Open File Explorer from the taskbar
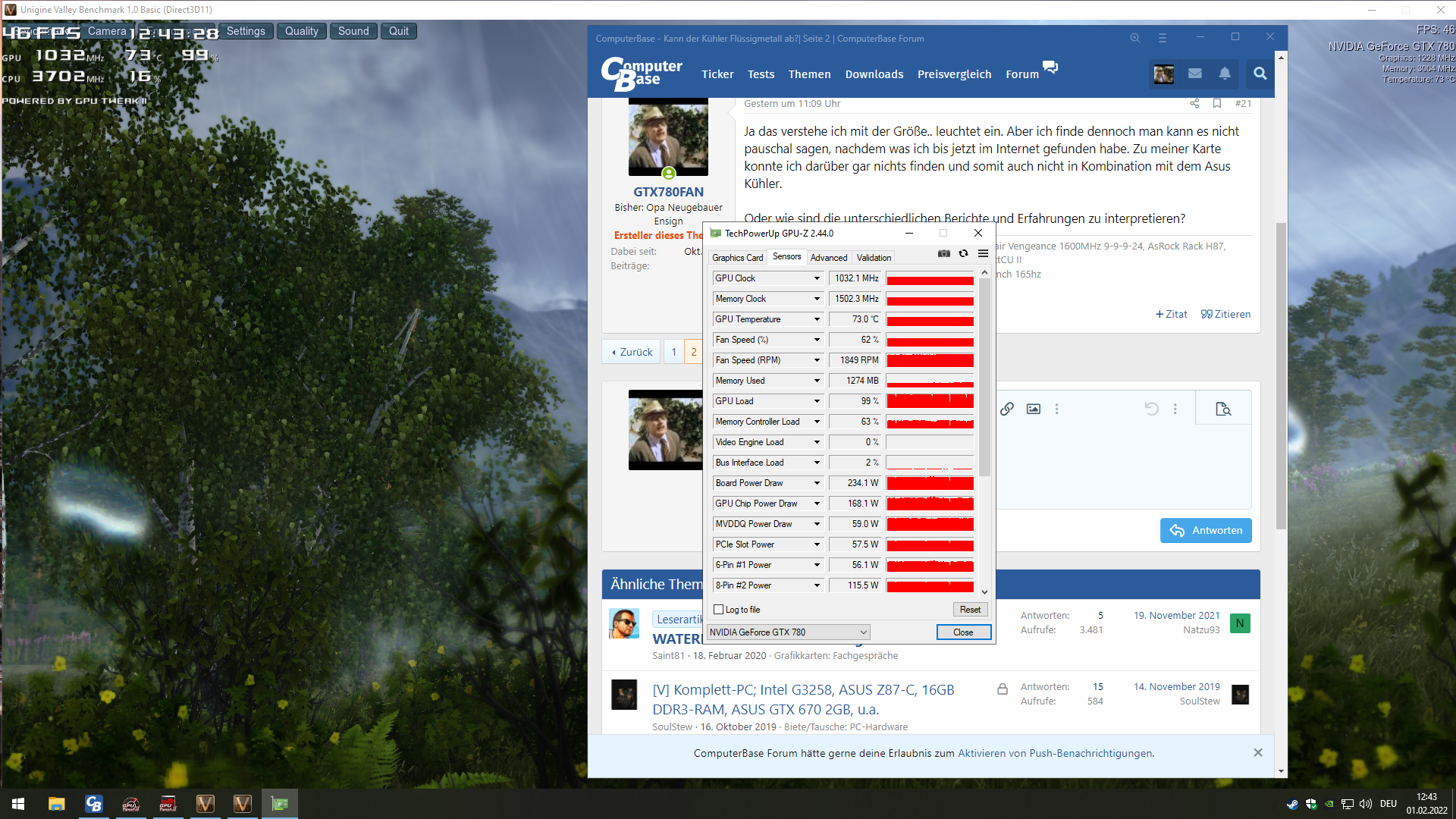Screen dimensions: 1456x819 coord(56,804)
